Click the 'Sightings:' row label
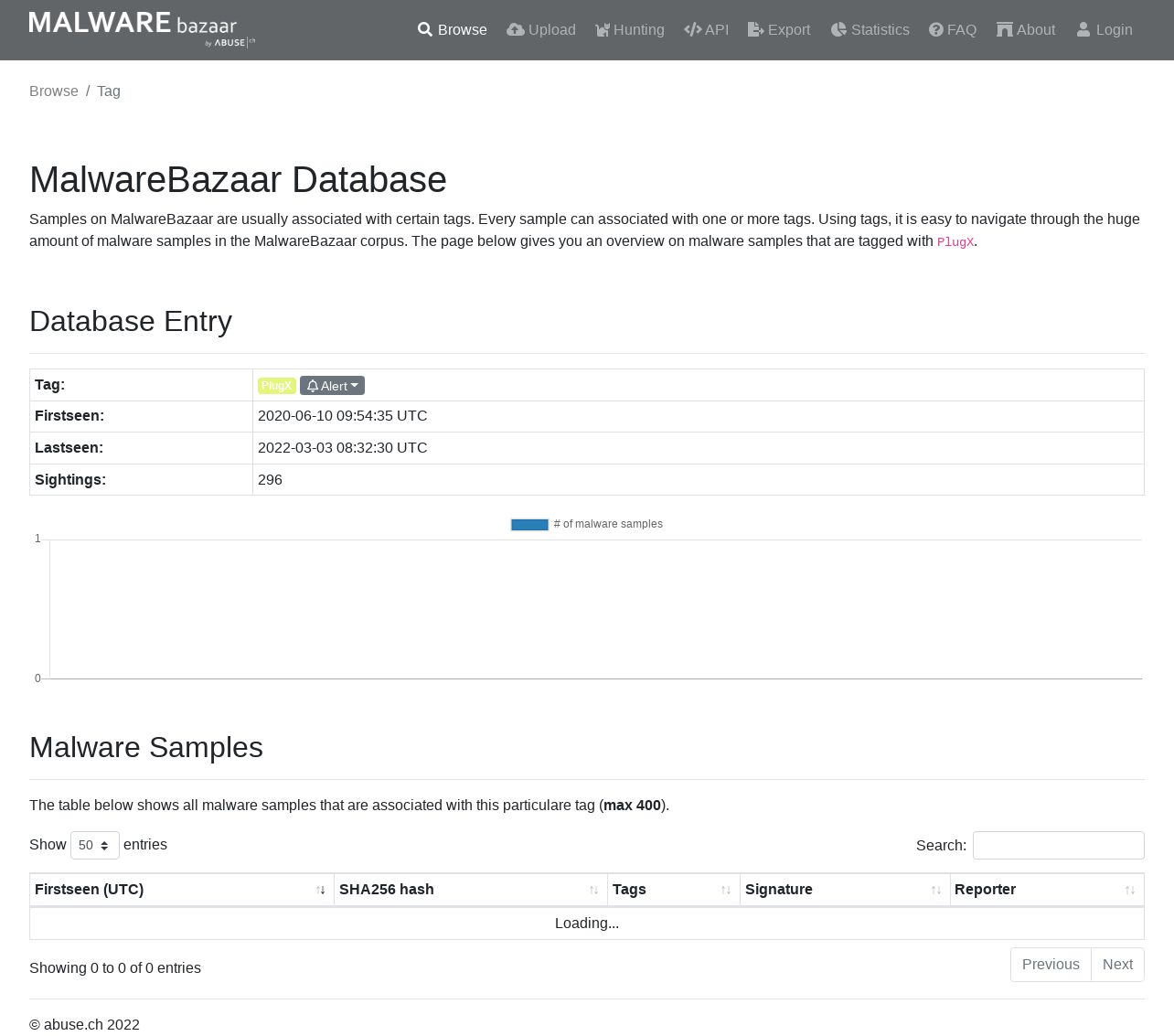 (x=70, y=480)
